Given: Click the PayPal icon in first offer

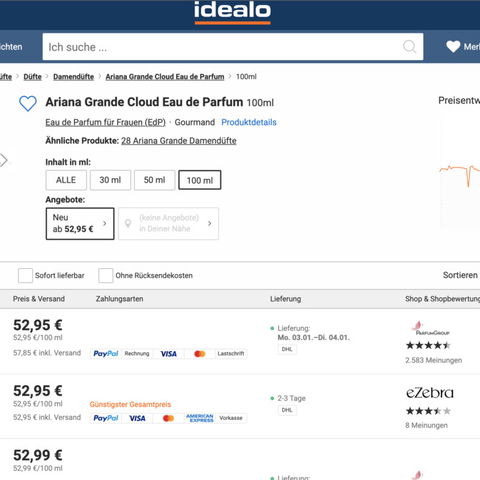Looking at the screenshot, I should [106, 353].
